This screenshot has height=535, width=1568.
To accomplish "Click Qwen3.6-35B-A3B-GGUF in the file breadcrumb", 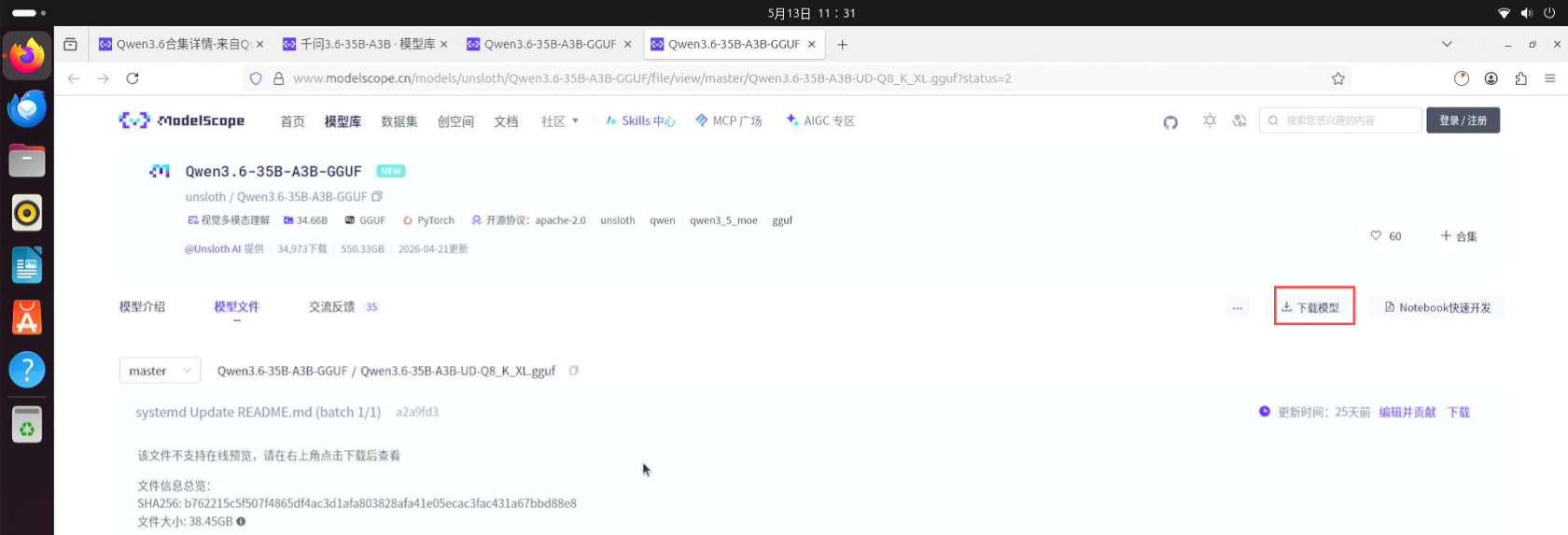I will click(282, 371).
